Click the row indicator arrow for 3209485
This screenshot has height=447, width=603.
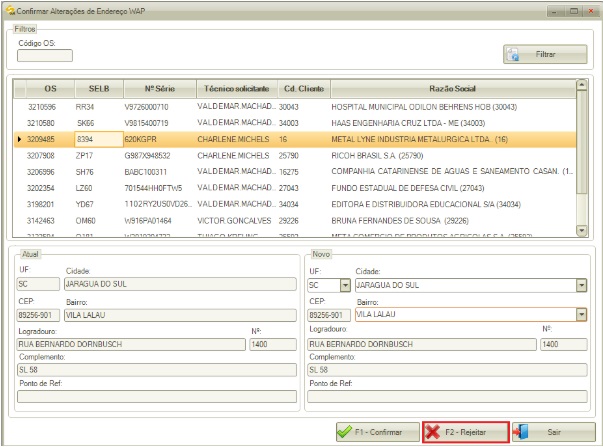[19, 139]
